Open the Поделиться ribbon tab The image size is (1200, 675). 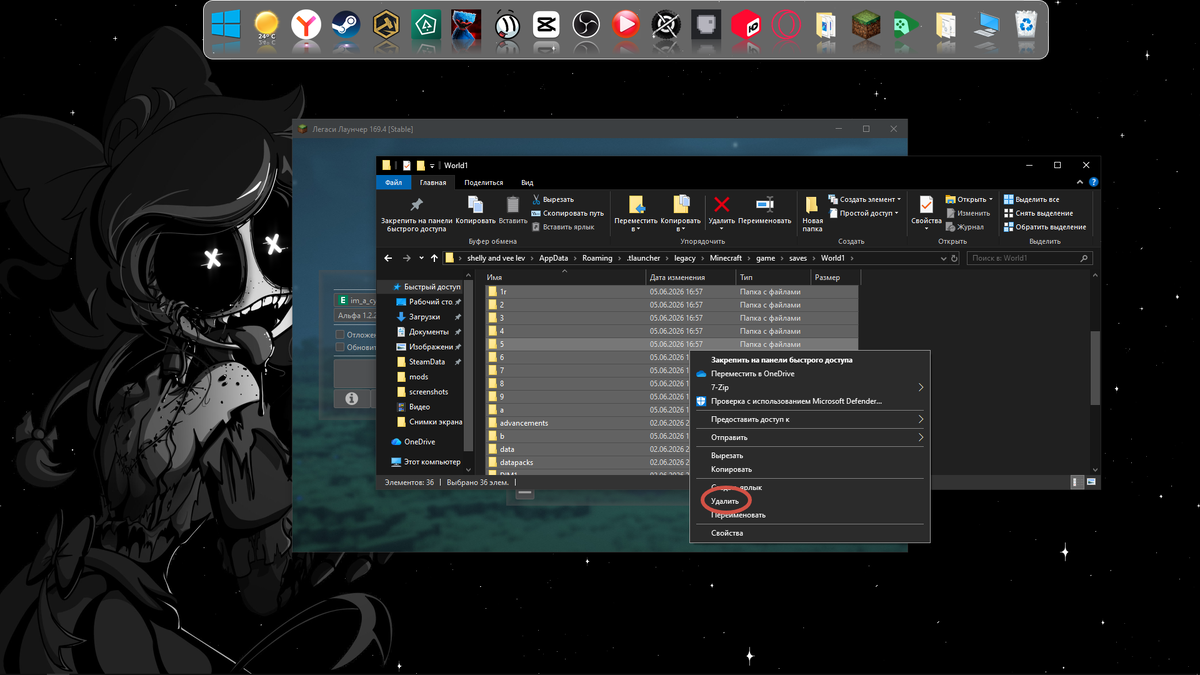[x=484, y=183]
